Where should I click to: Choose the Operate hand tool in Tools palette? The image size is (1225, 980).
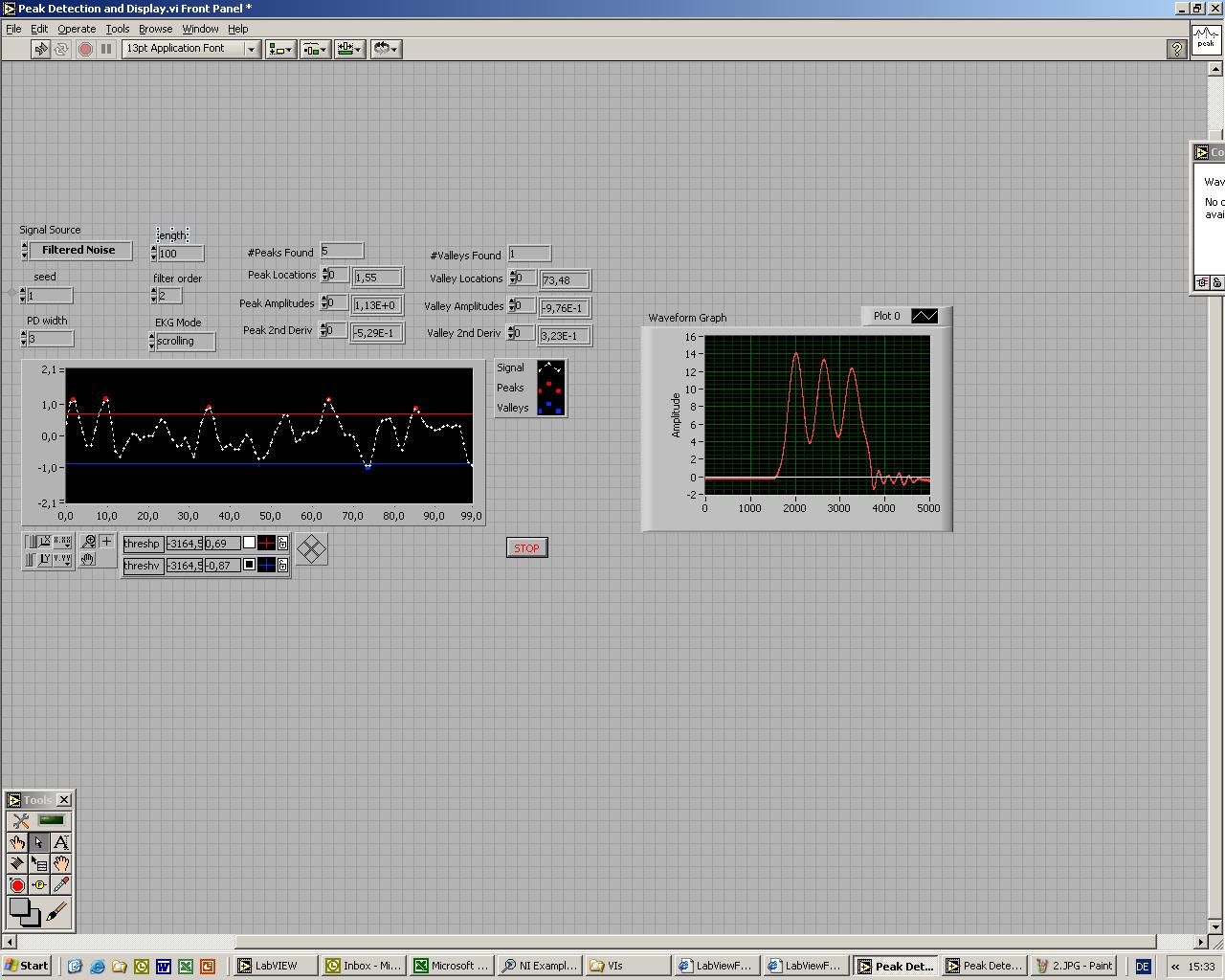[x=17, y=842]
